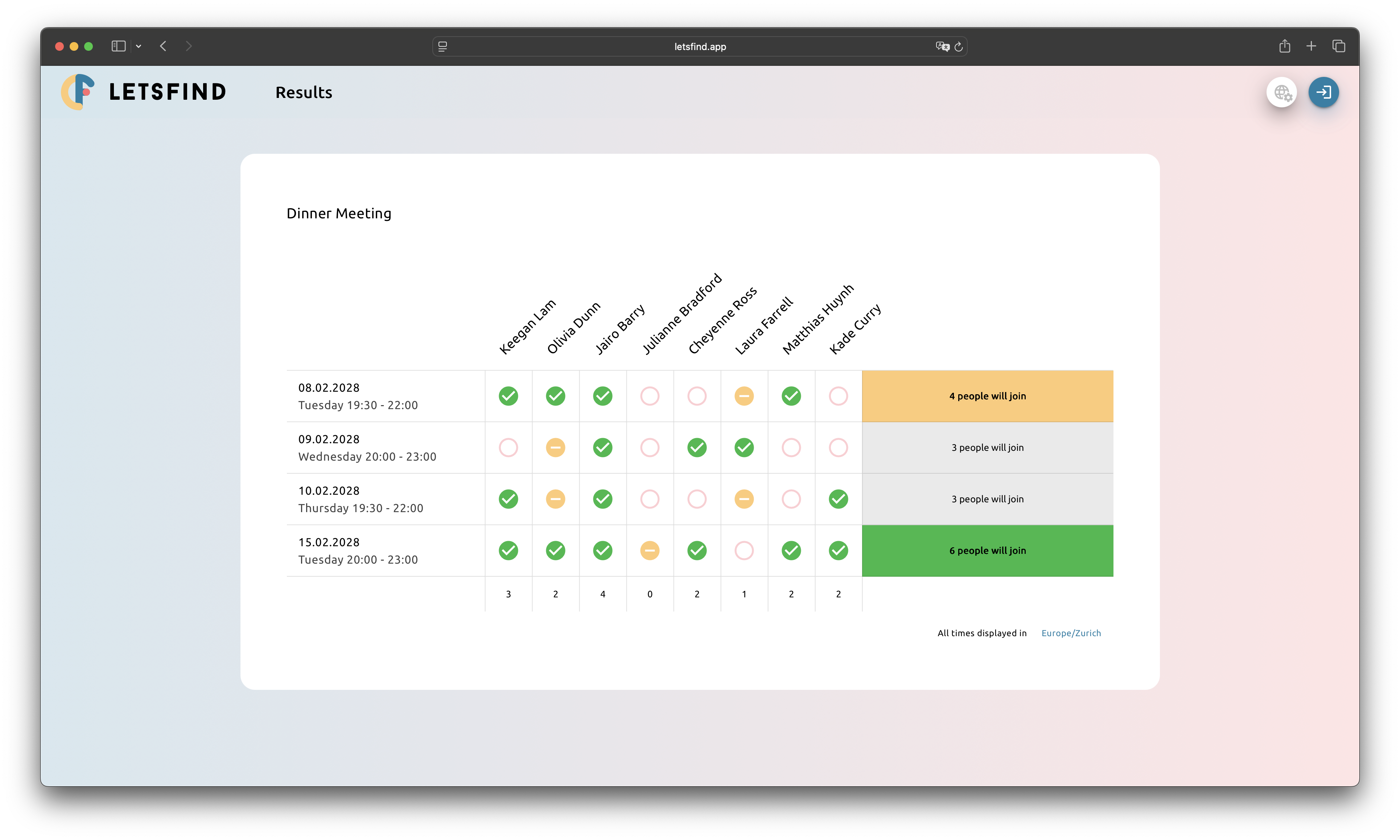Open the page reader menu in address bar
The image size is (1400, 840).
click(442, 46)
